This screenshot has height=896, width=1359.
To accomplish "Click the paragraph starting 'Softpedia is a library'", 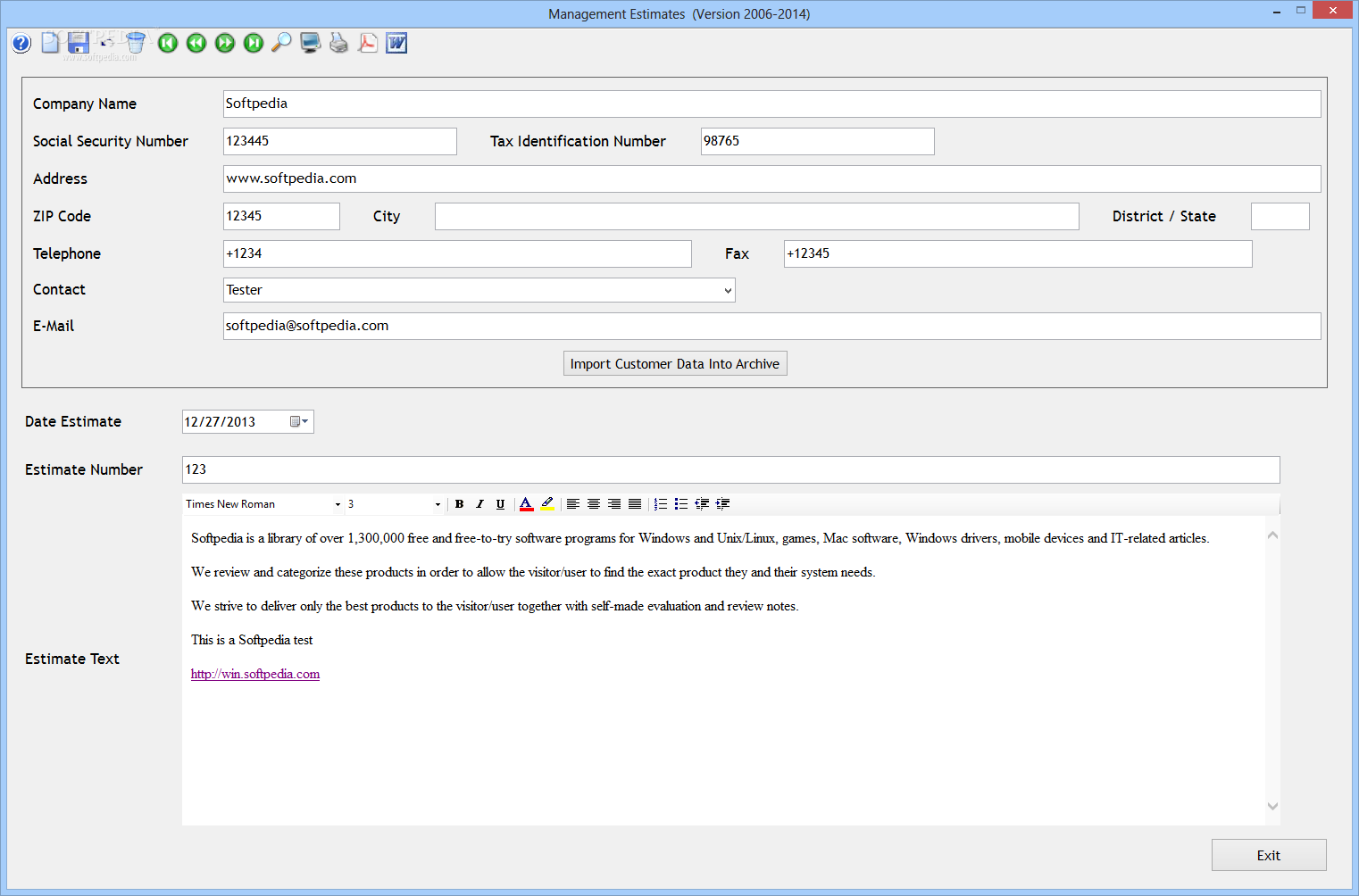I will [700, 538].
